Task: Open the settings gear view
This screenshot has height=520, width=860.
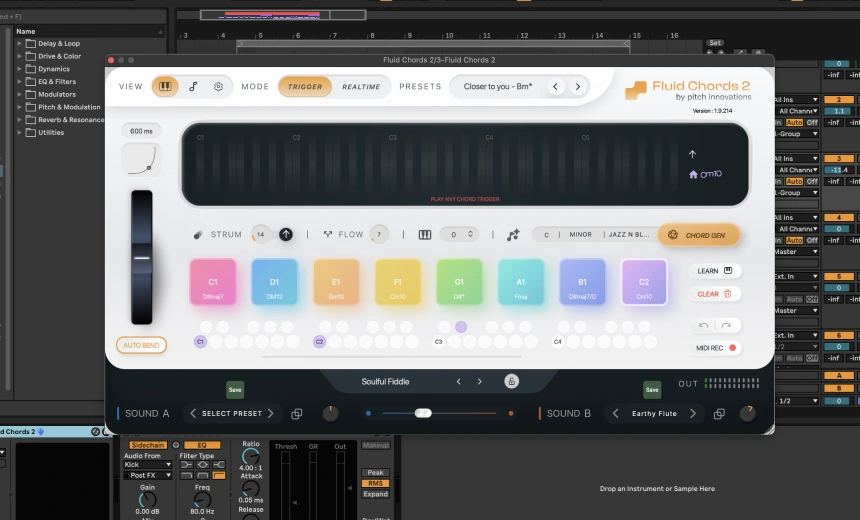Action: coord(218,87)
